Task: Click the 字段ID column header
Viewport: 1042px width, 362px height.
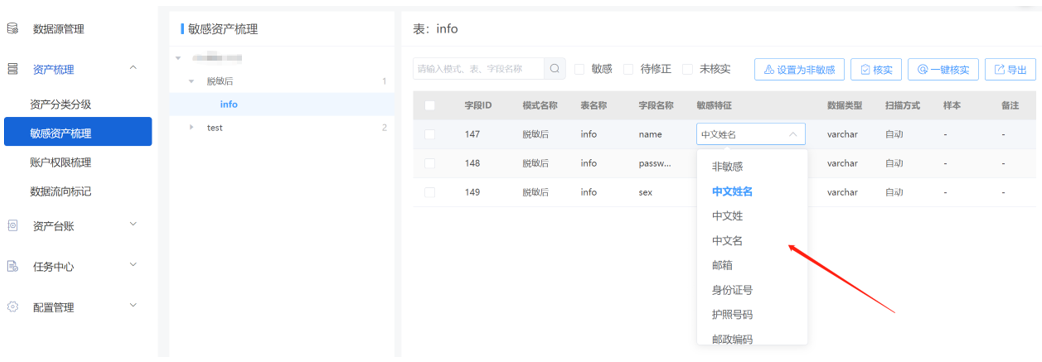Action: tap(478, 105)
